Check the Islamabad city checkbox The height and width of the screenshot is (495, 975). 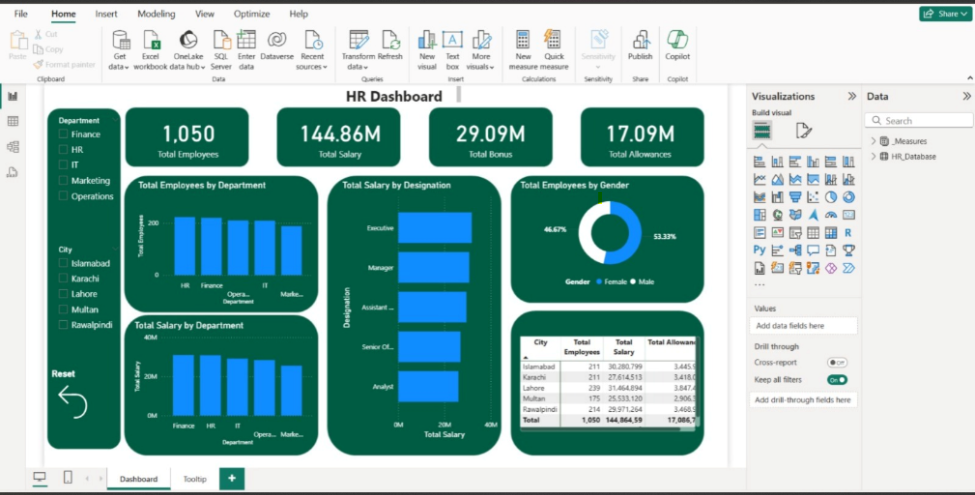[63, 263]
